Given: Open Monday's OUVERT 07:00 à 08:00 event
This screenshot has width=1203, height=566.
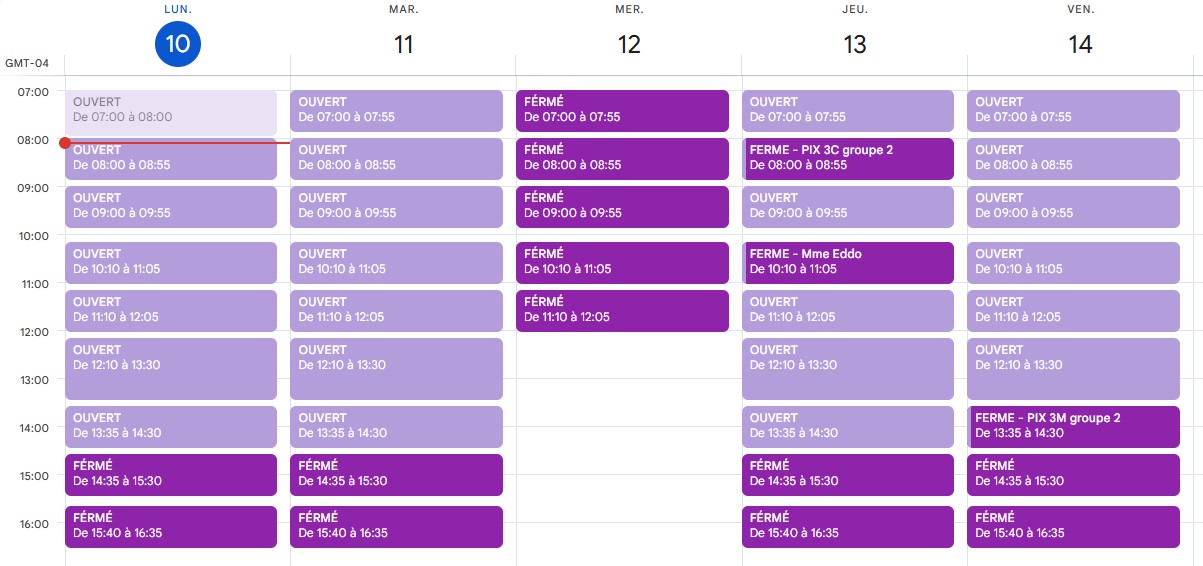Looking at the screenshot, I should [171, 112].
